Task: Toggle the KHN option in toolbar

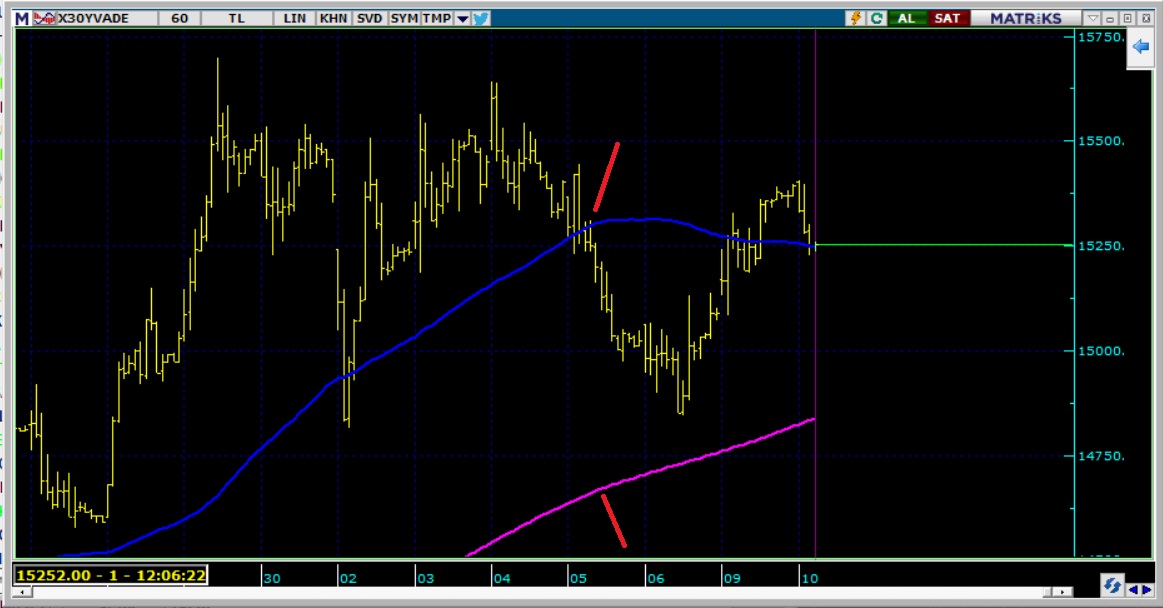Action: tap(333, 18)
